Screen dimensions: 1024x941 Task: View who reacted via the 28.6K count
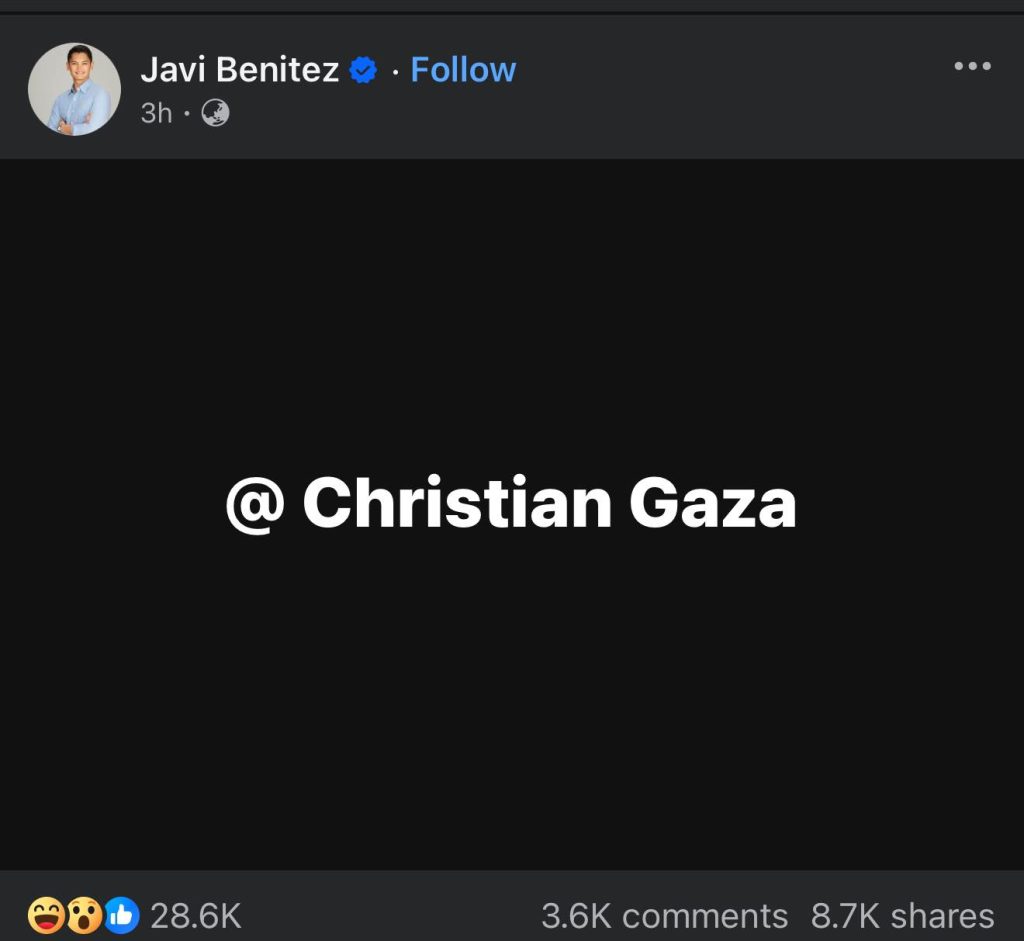[195, 915]
